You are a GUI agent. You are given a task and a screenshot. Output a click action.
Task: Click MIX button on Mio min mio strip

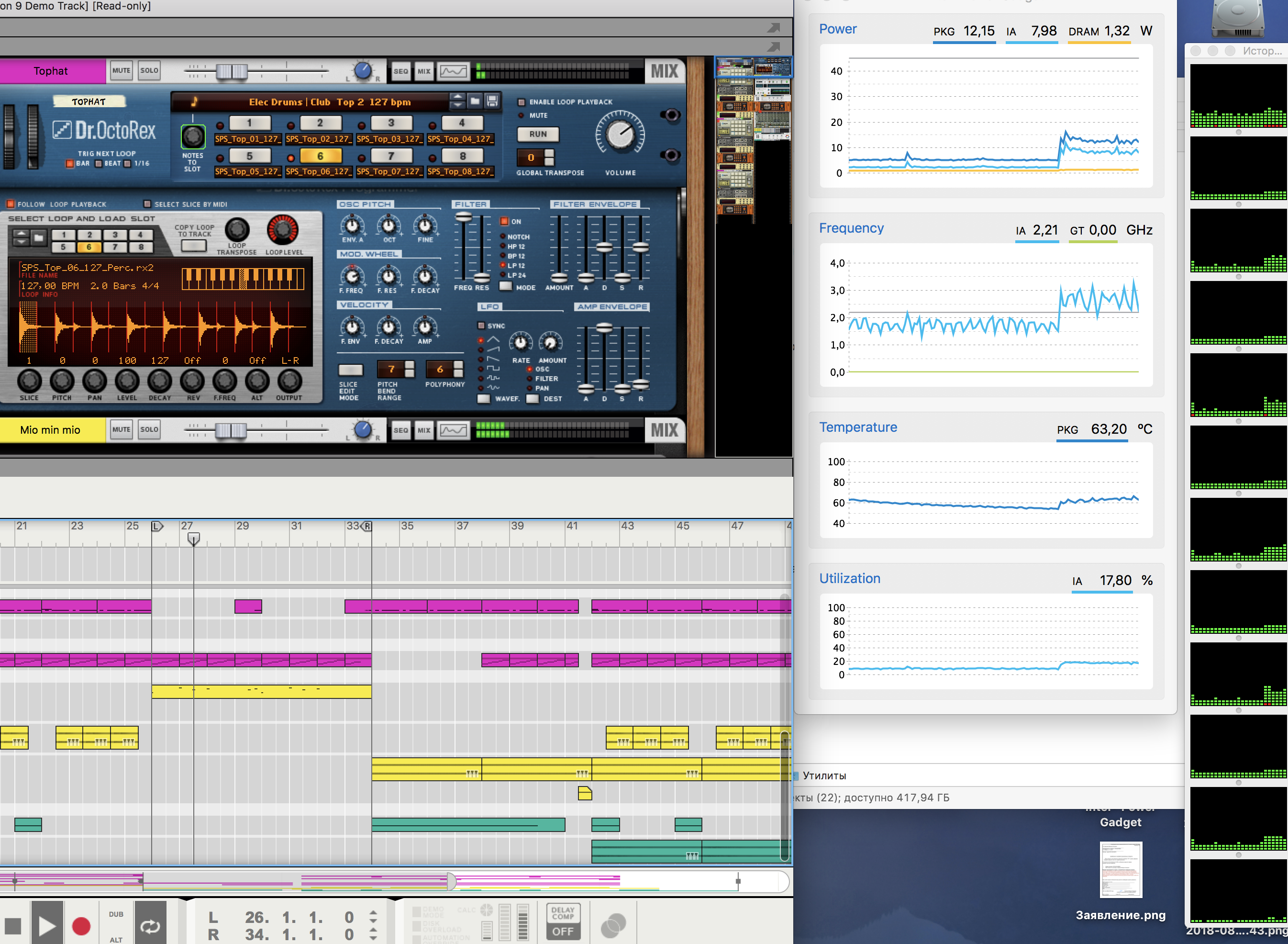coord(424,430)
